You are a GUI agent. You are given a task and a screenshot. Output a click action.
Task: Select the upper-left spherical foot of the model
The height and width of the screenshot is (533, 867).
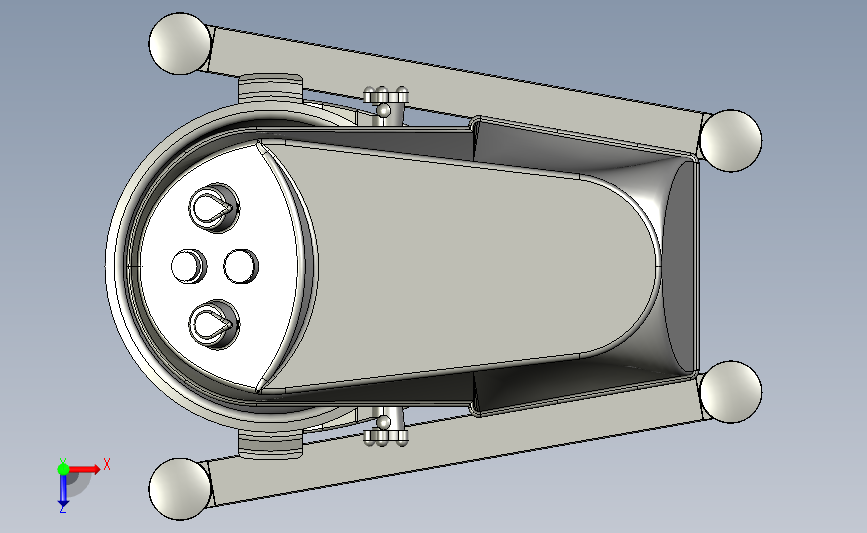click(x=180, y=43)
